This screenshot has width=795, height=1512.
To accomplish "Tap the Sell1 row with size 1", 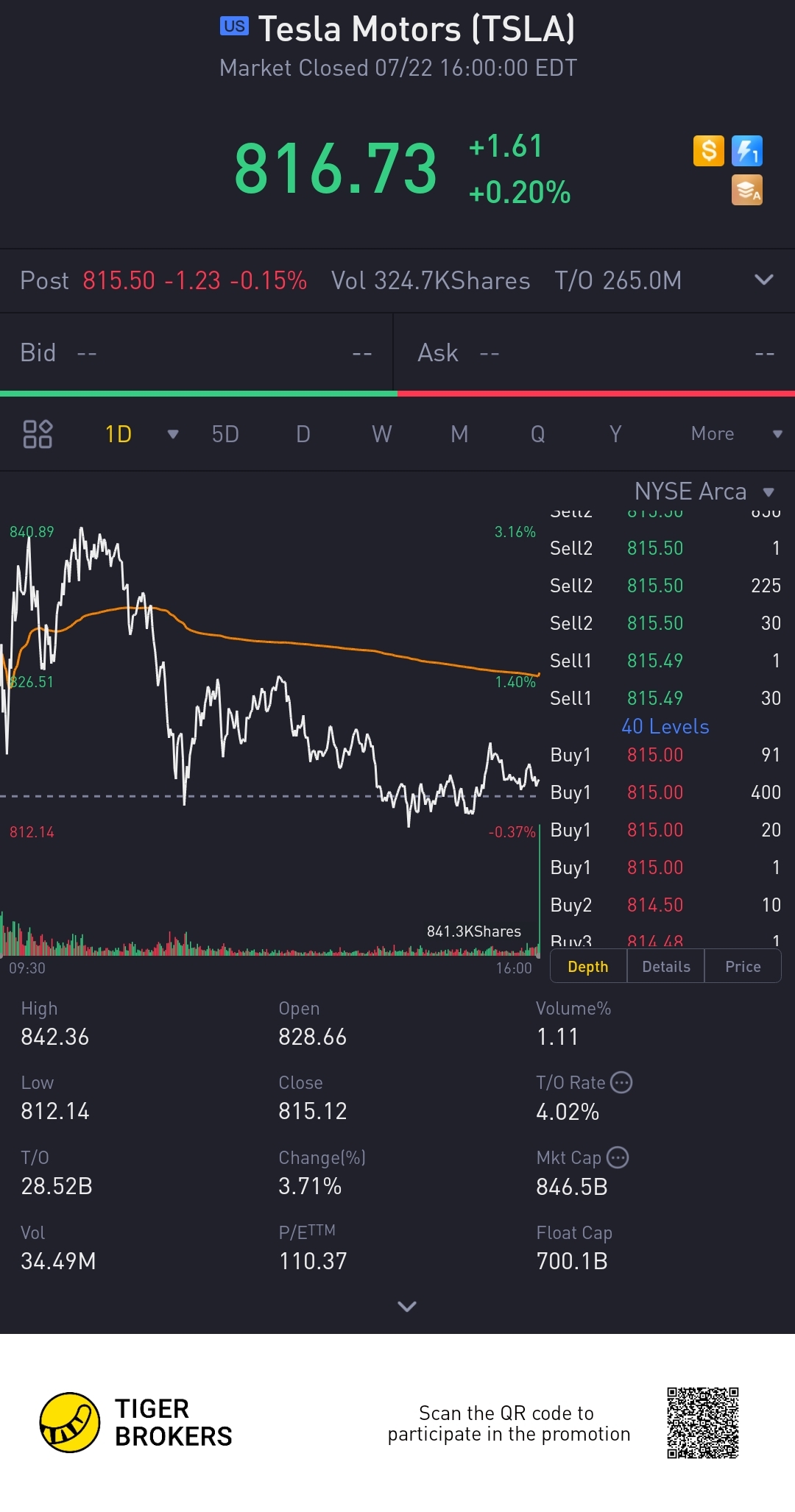I will click(665, 661).
